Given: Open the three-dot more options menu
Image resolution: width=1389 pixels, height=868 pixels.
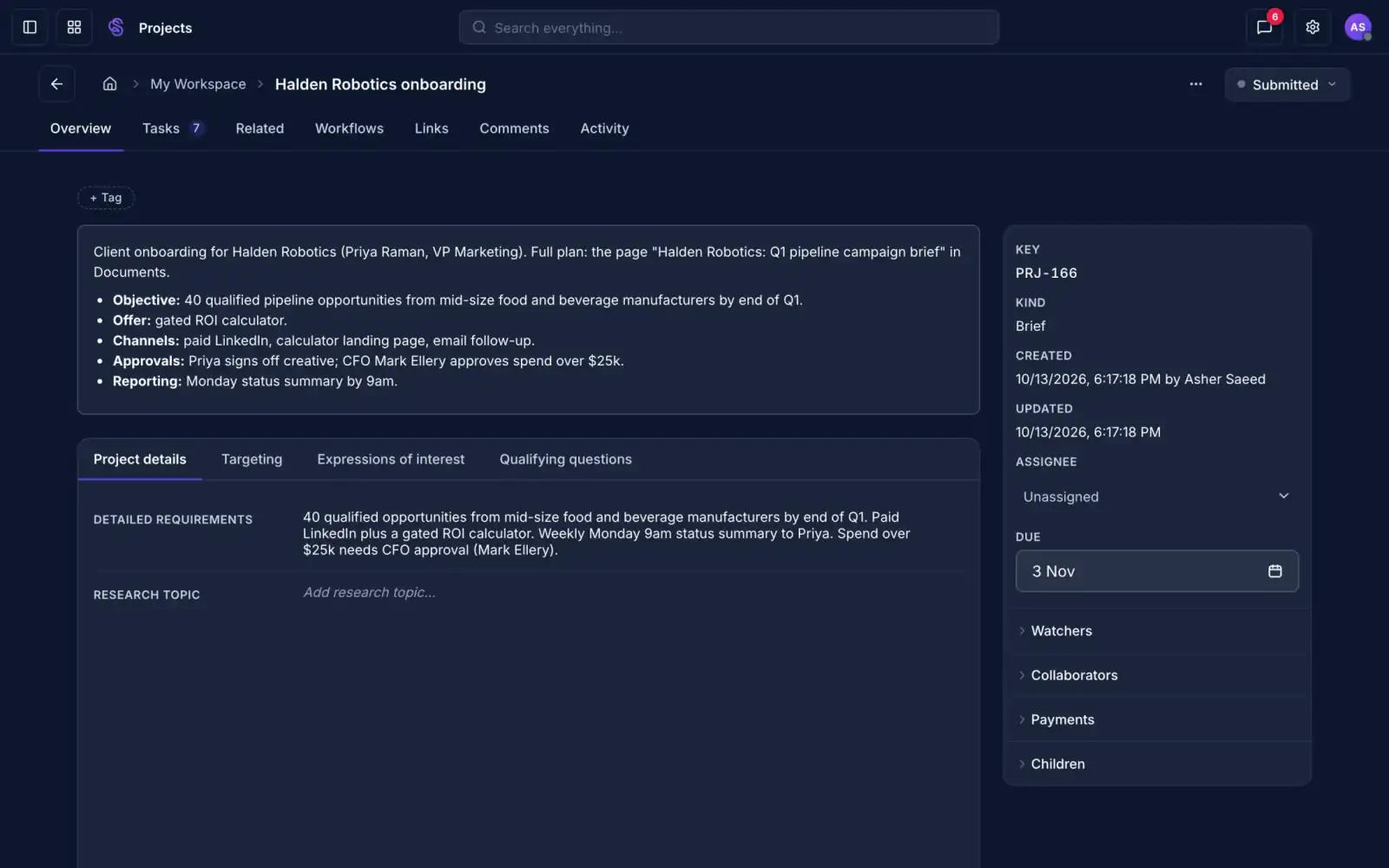Looking at the screenshot, I should (1195, 84).
